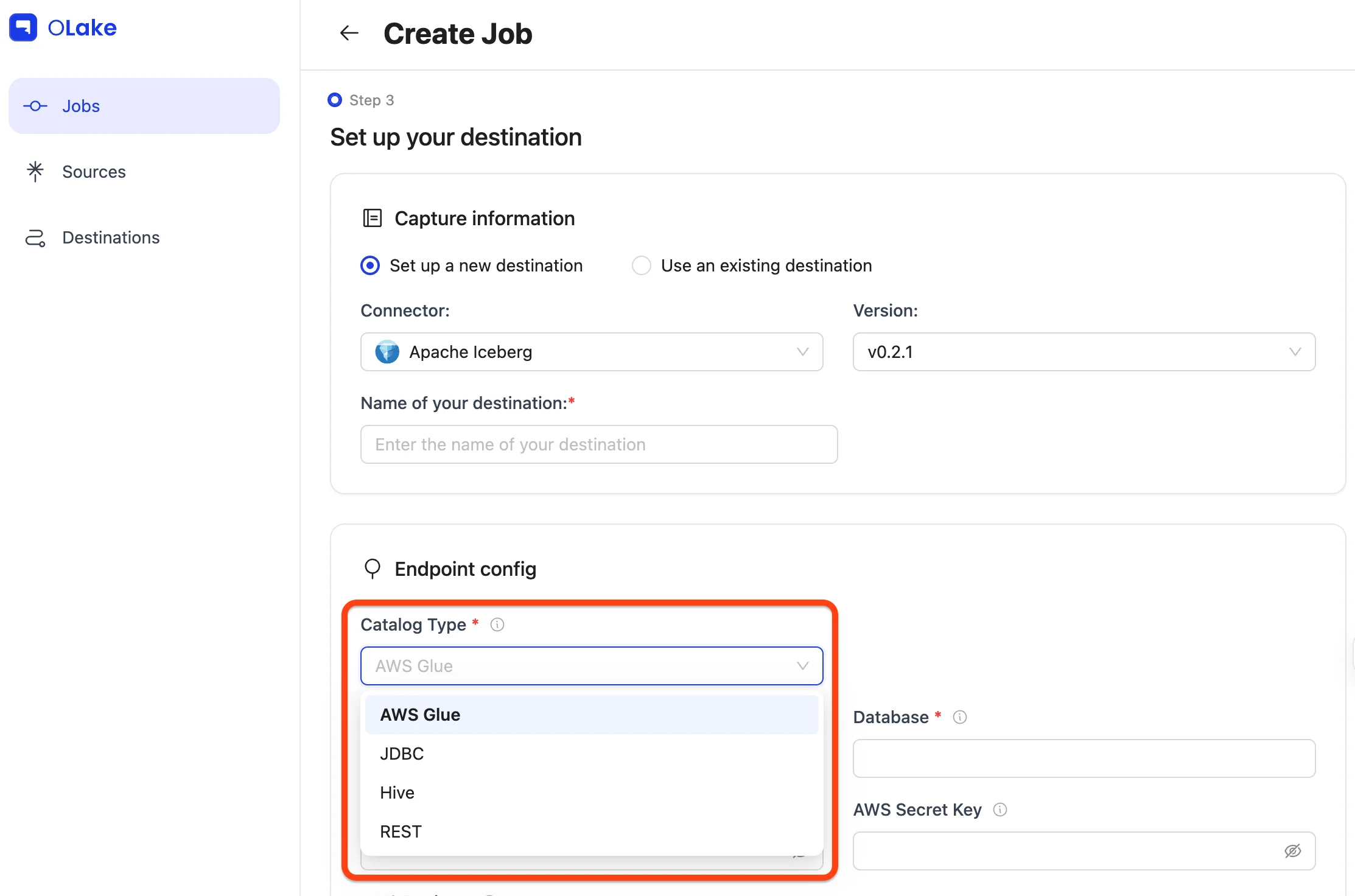Select 'Use an existing destination' radio
This screenshot has height=896, width=1355.
point(642,265)
